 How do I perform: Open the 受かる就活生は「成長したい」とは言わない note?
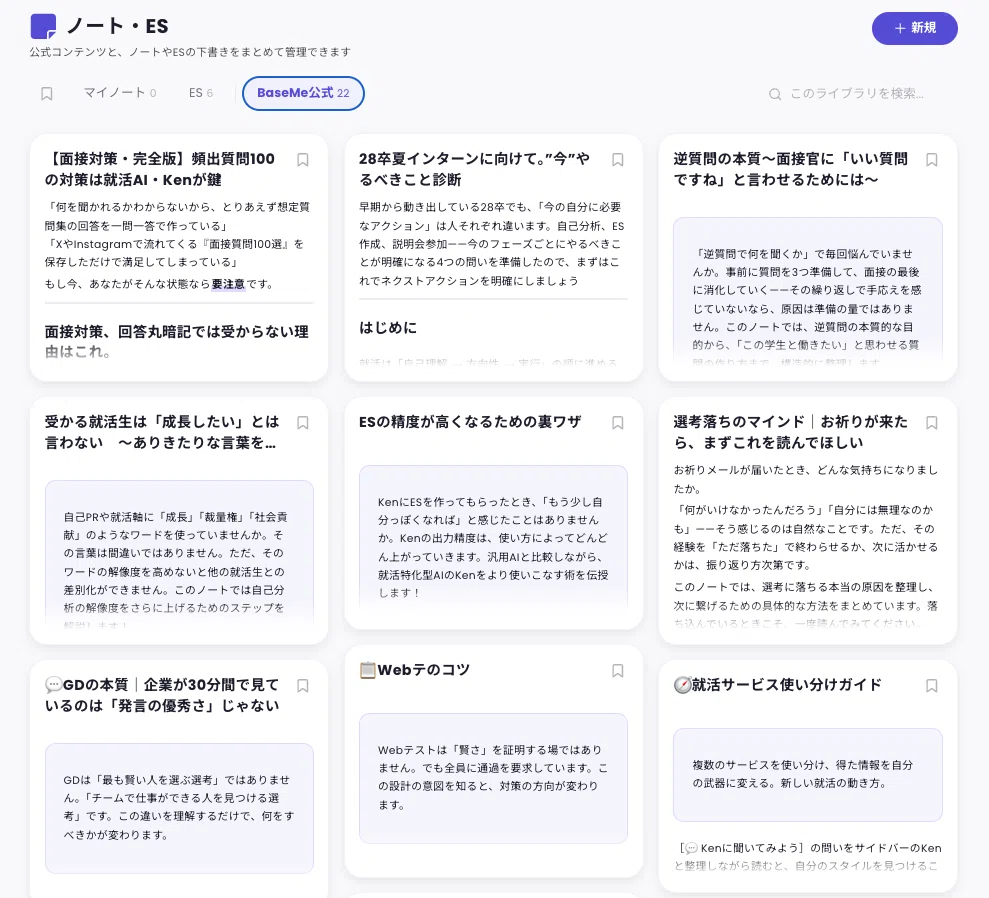click(x=162, y=432)
